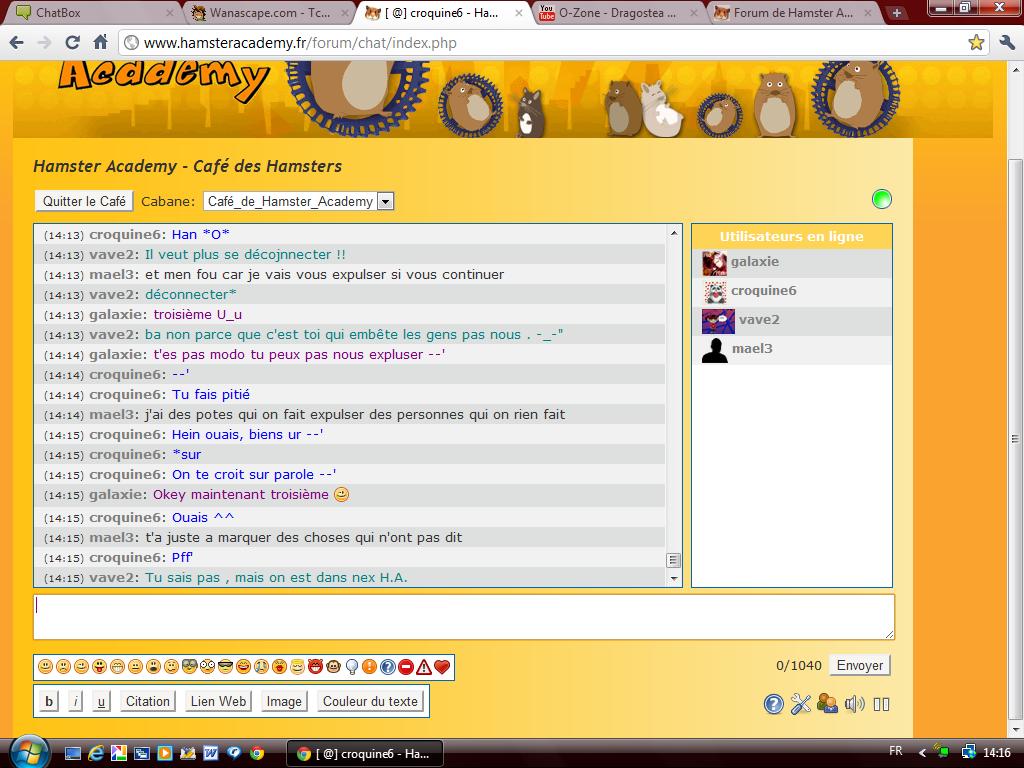Screen dimensions: 1024x768
Task: Show hidden system tray icons arrow
Action: (922, 753)
